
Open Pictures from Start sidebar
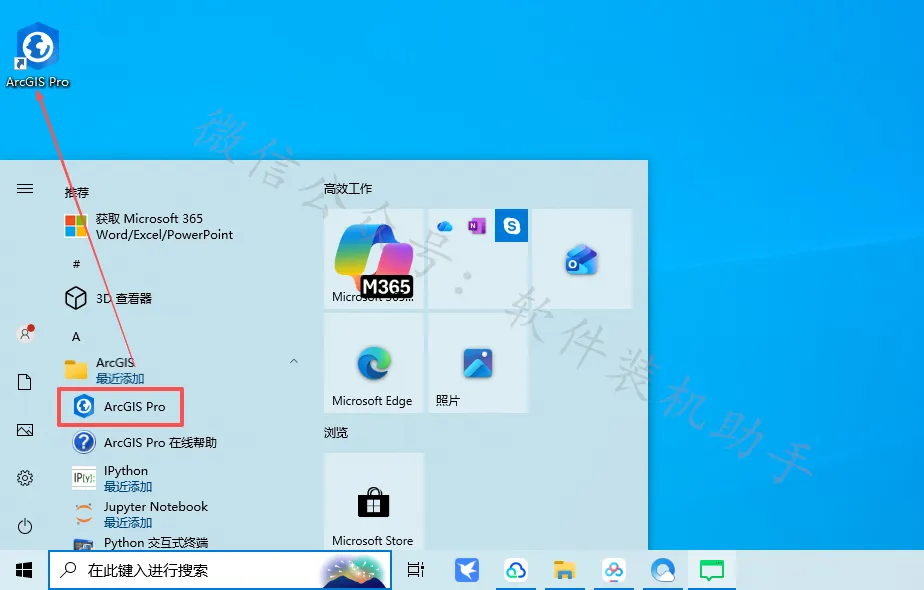(x=25, y=430)
